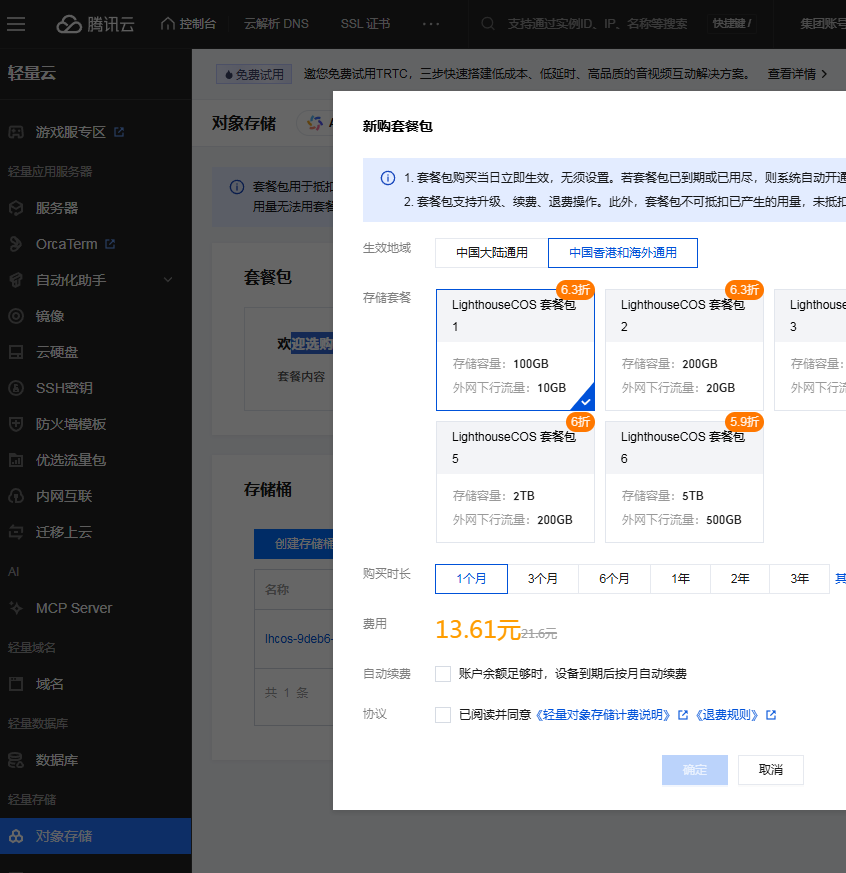The image size is (846, 873).
Task: Click the 自动化助手 sidebar icon
Action: point(16,280)
